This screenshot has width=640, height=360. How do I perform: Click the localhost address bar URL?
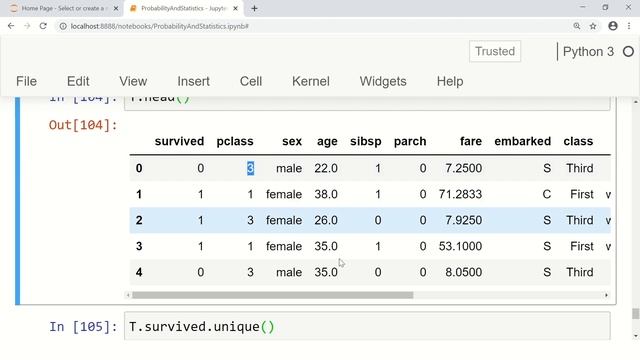click(x=160, y=26)
